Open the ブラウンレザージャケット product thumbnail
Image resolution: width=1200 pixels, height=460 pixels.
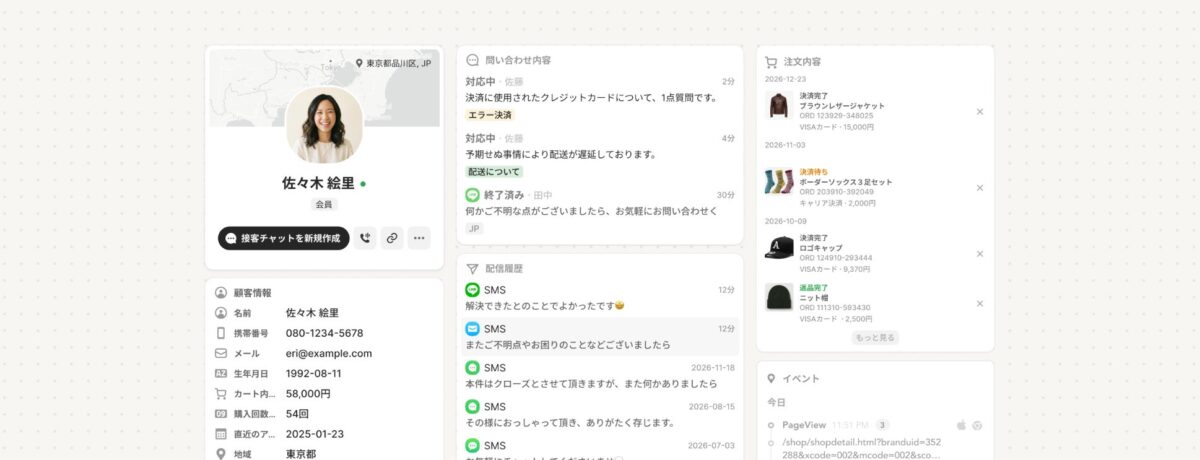click(779, 106)
